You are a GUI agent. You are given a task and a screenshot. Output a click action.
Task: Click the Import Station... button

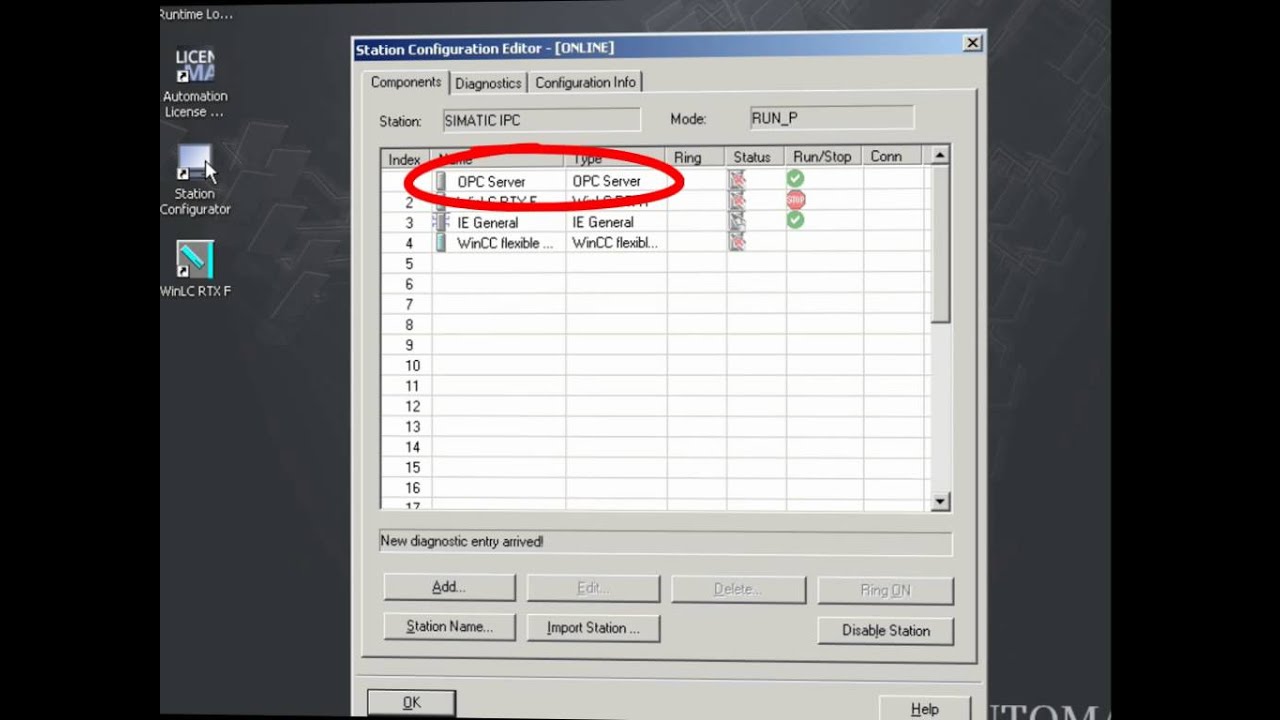(x=593, y=628)
